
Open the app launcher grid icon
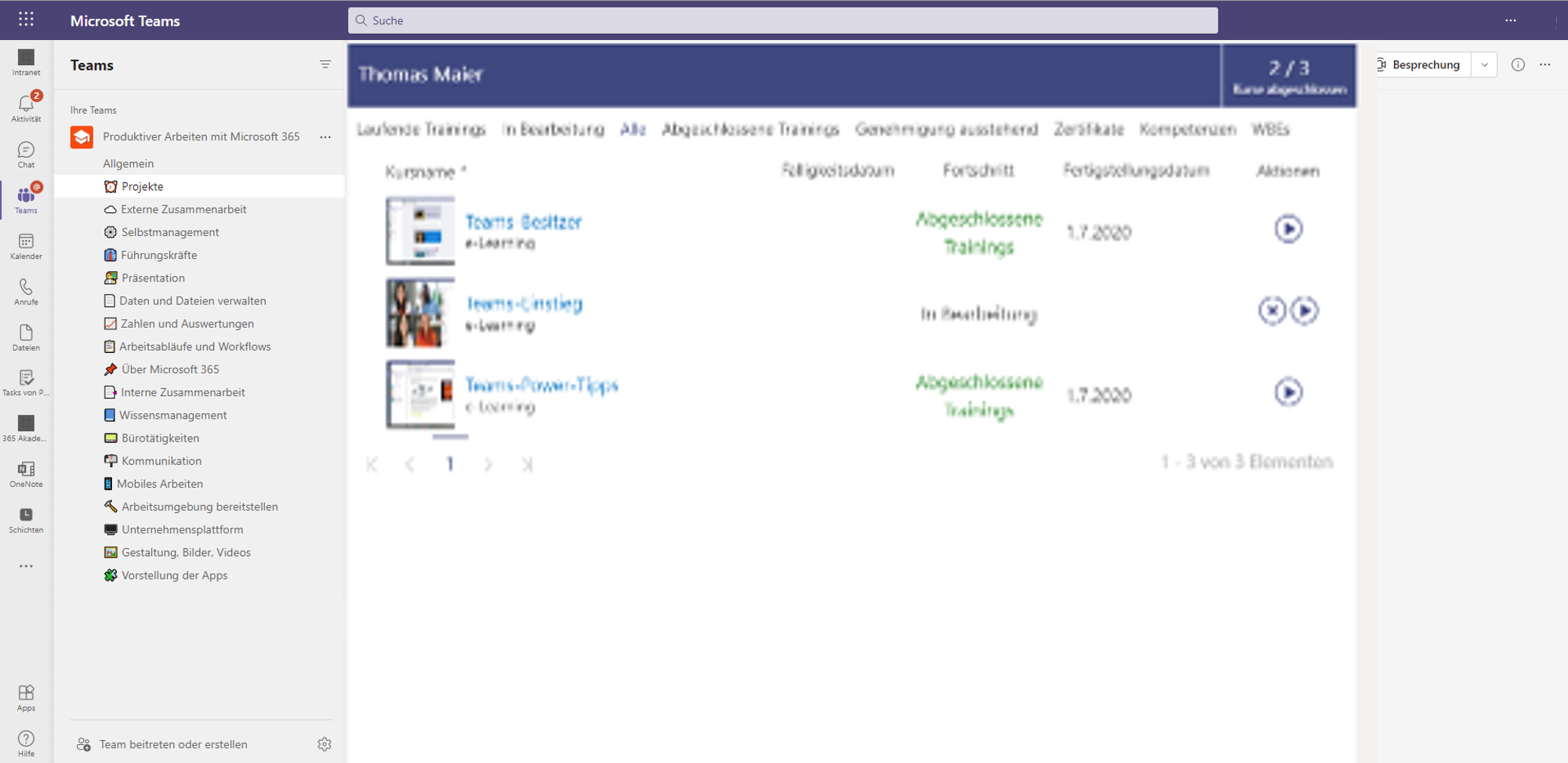[26, 20]
